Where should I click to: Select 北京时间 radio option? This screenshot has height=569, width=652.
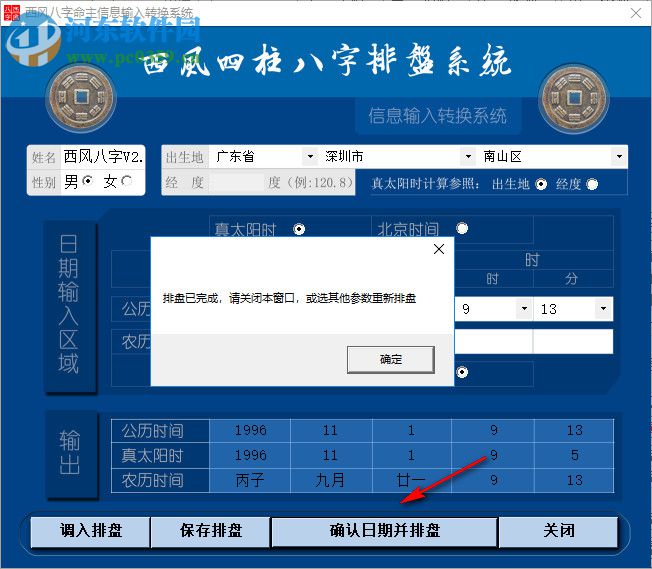pos(462,228)
